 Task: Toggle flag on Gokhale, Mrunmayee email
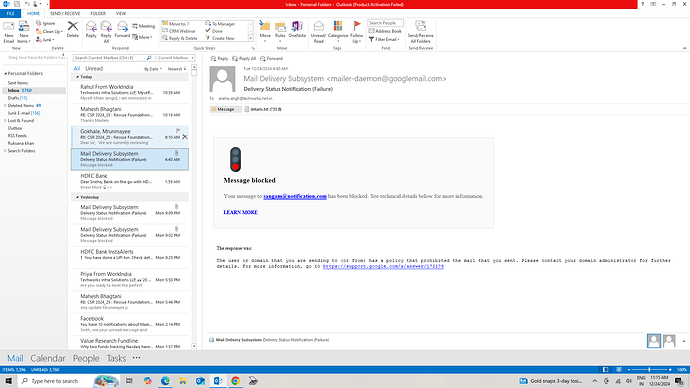pyautogui.click(x=178, y=131)
